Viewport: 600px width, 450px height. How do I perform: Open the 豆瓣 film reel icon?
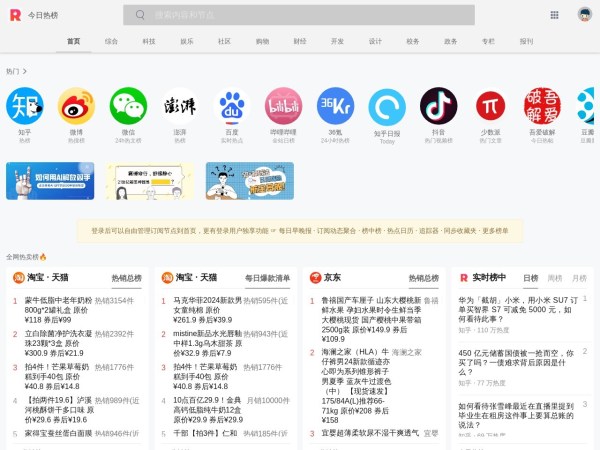pos(587,106)
